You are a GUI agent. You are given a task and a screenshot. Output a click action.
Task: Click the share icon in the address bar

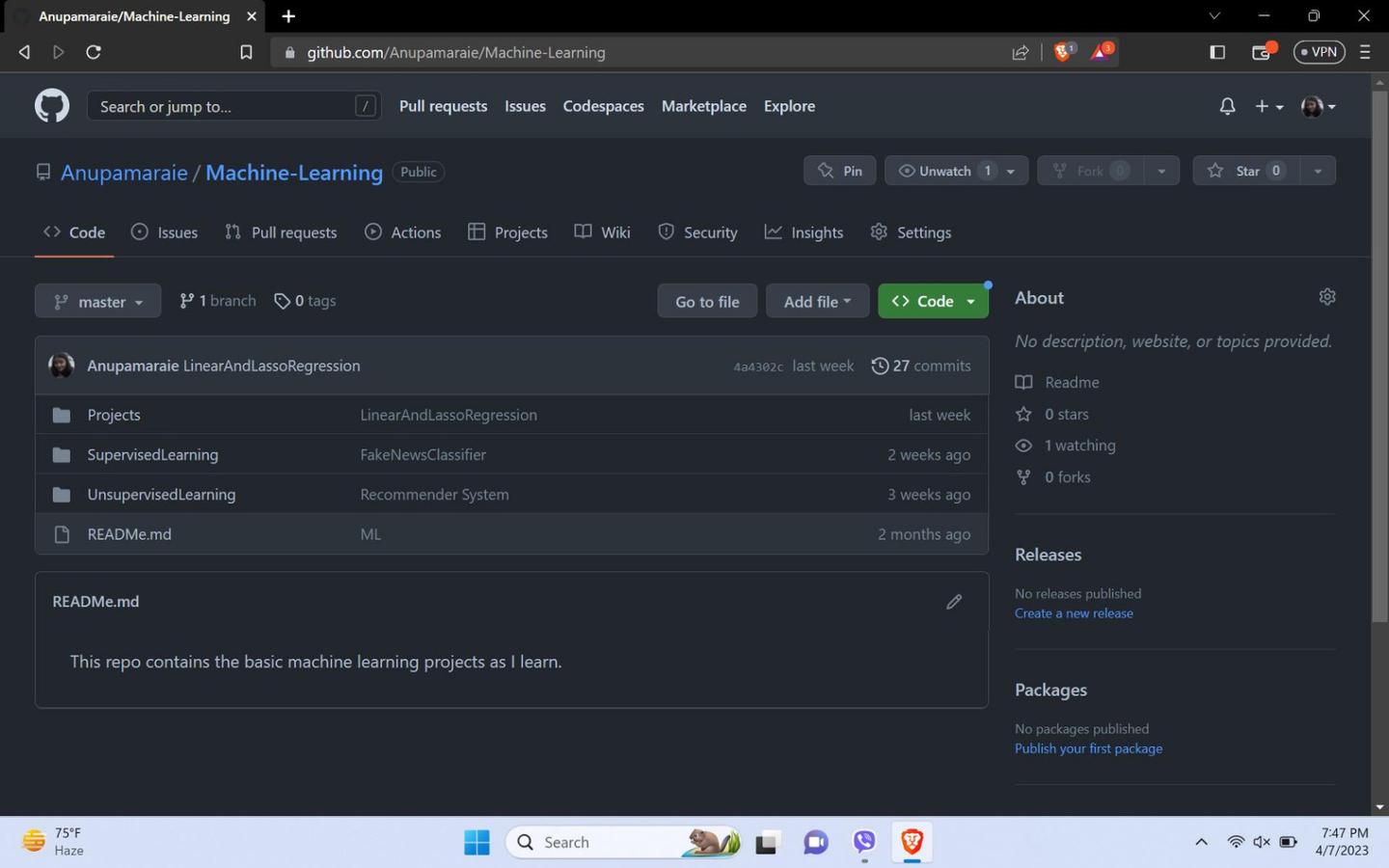click(x=1020, y=52)
